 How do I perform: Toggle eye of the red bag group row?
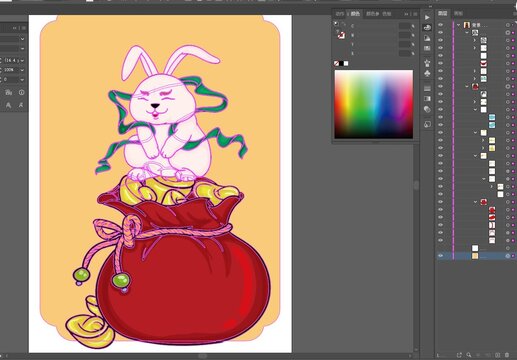point(441,202)
